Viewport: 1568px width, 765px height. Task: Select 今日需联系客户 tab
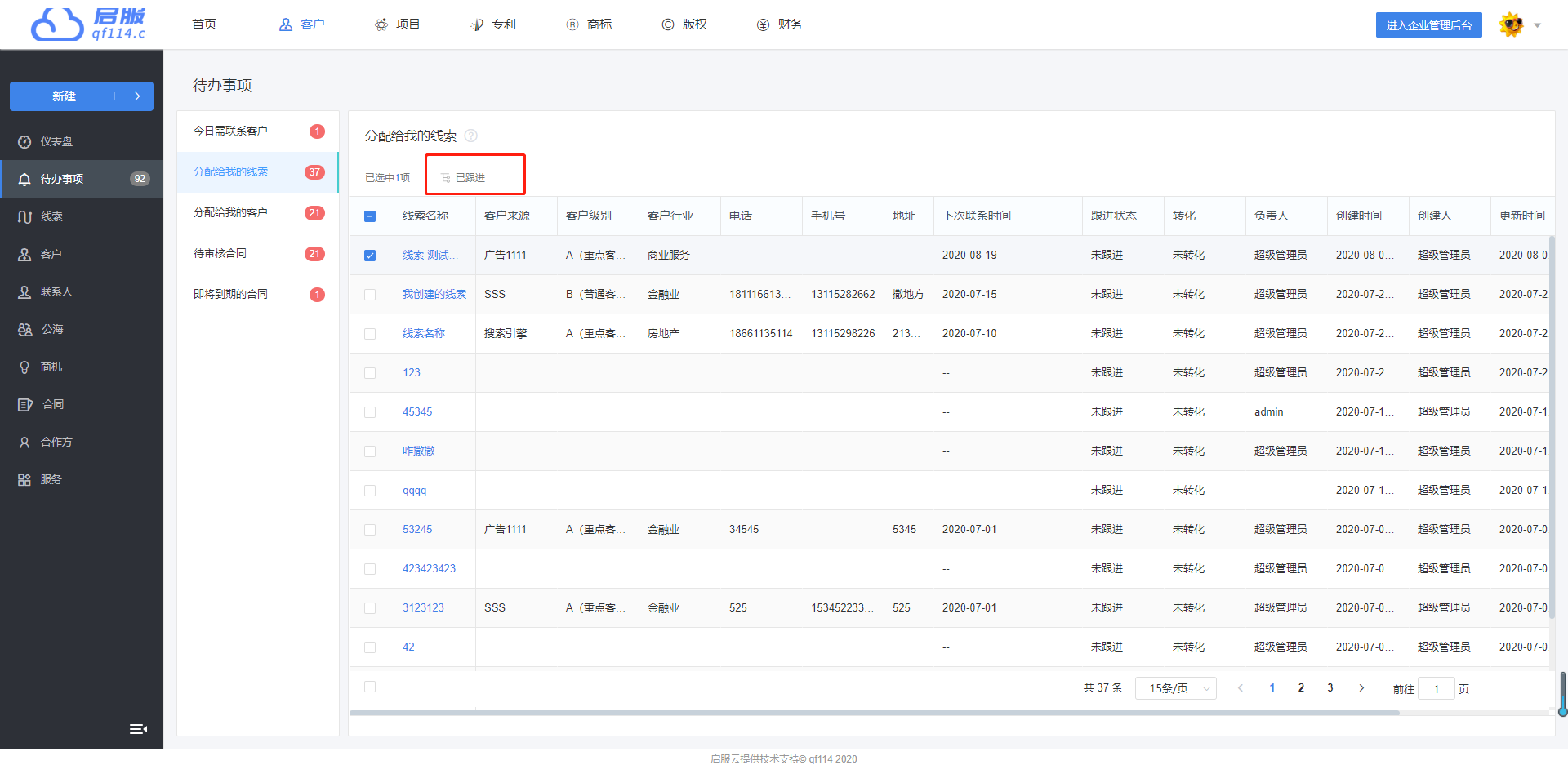tap(258, 131)
